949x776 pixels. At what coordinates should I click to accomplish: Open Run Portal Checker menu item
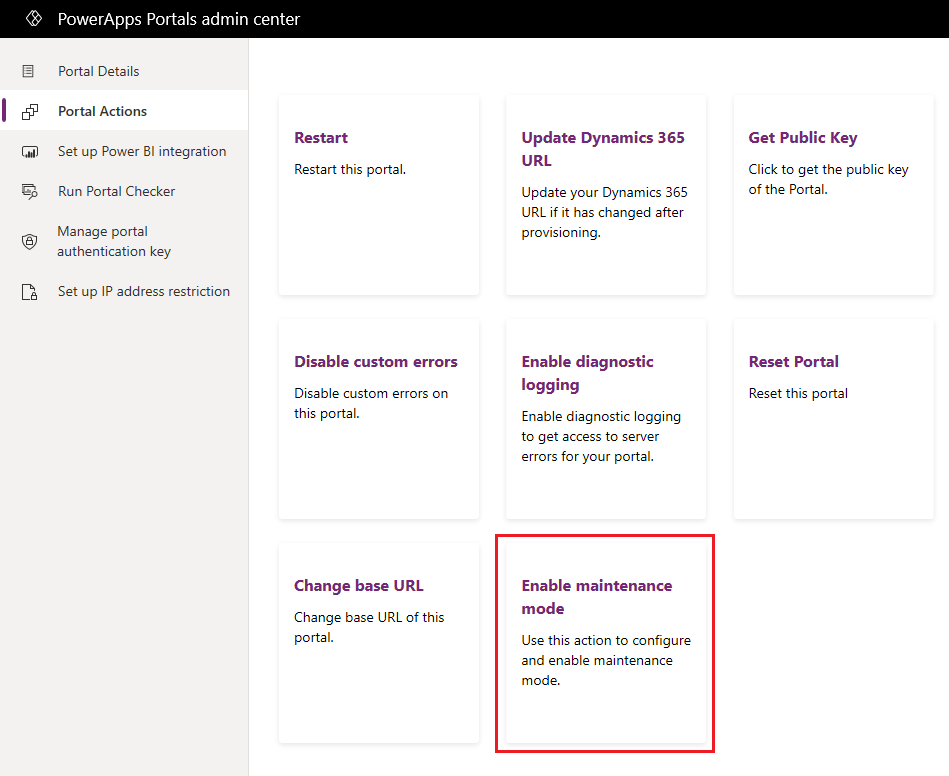[x=116, y=191]
